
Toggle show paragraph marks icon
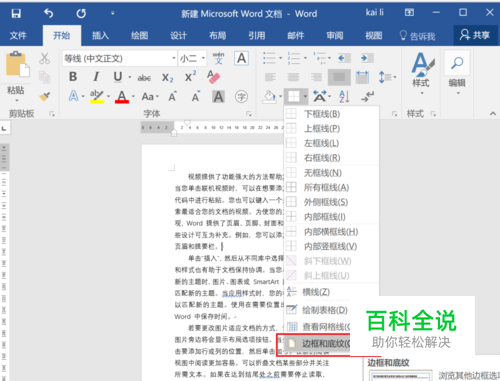click(x=367, y=97)
